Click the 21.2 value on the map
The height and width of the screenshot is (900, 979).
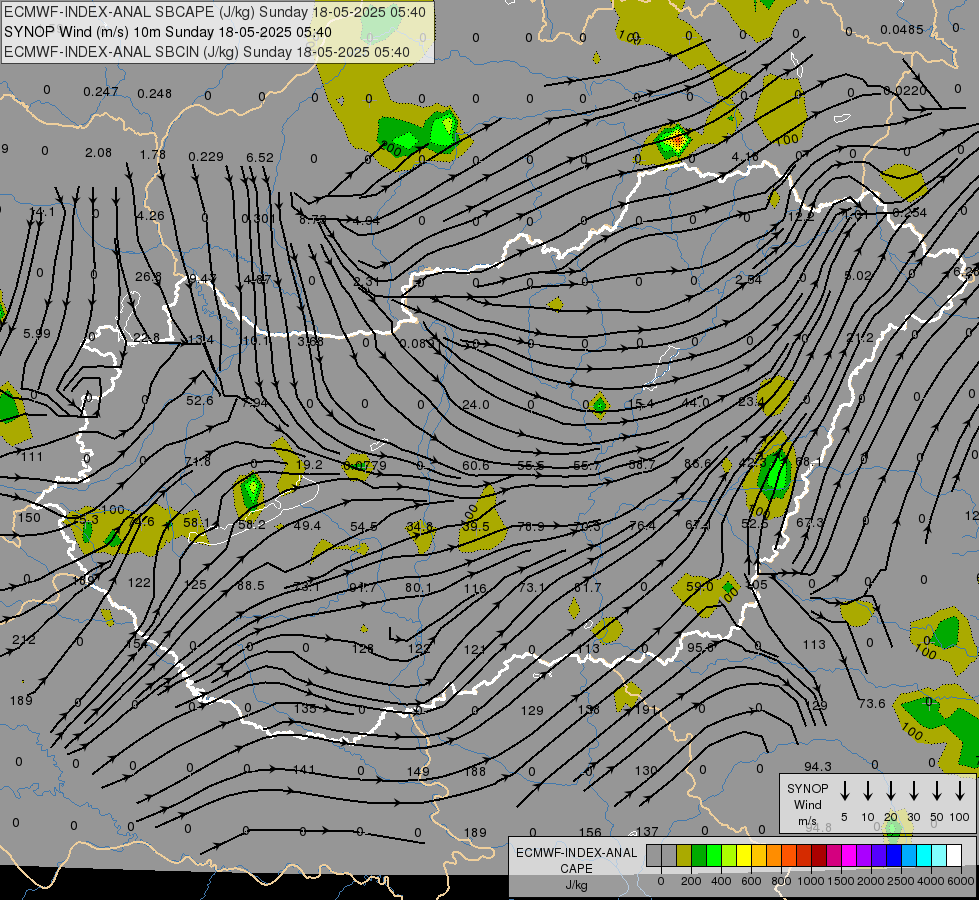coord(860,338)
